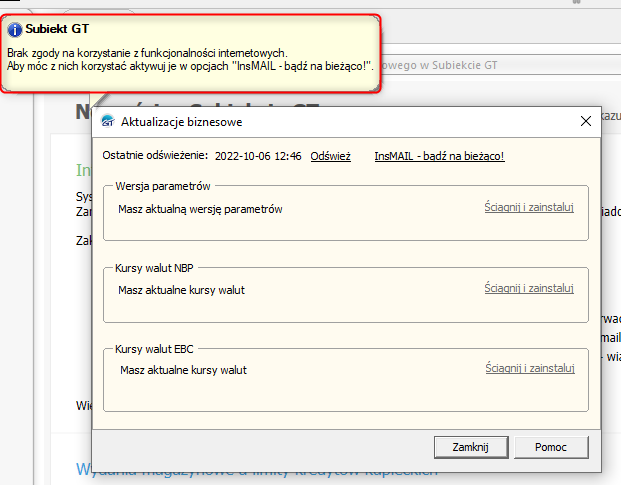Click the Subiekt GT balloon title
The width and height of the screenshot is (621, 485).
[56, 30]
